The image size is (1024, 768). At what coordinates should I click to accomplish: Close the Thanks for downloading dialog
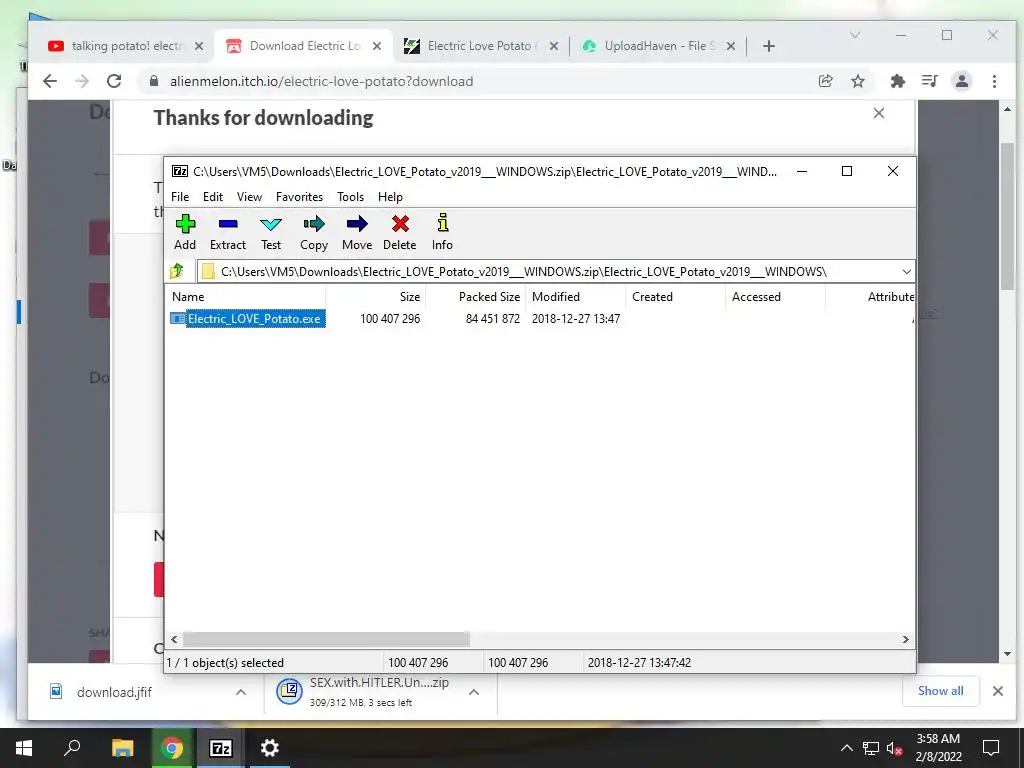point(879,113)
